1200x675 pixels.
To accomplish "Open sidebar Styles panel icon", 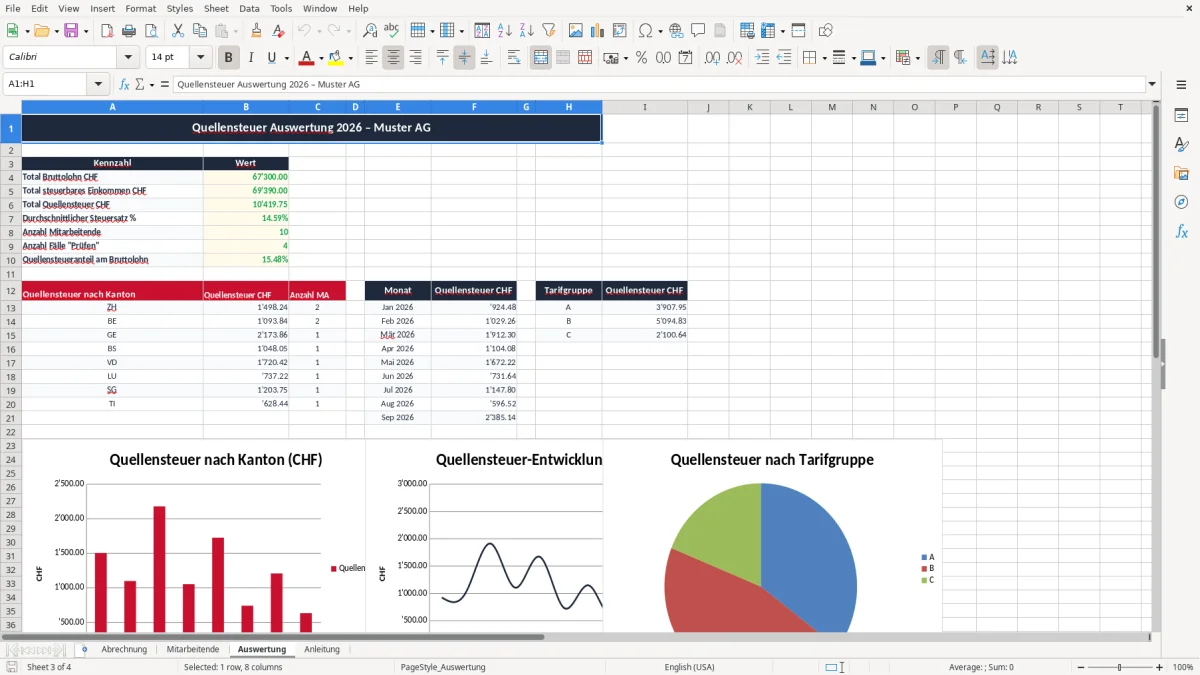I will (x=1181, y=145).
